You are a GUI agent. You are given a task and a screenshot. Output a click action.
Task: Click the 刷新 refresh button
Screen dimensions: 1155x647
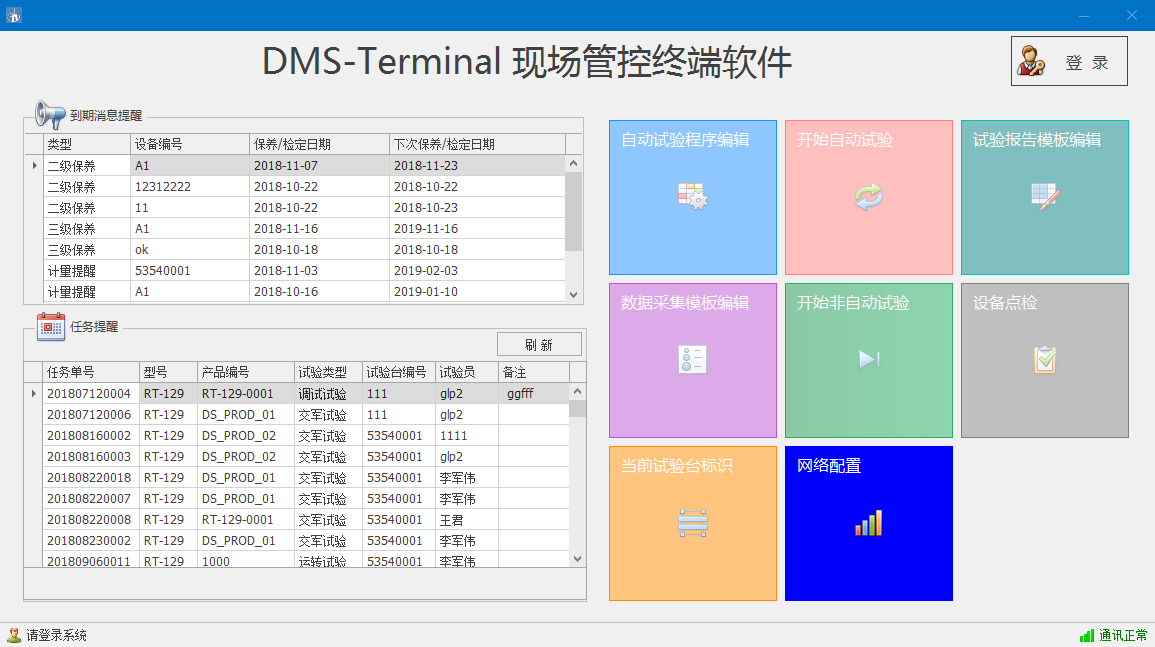539,344
